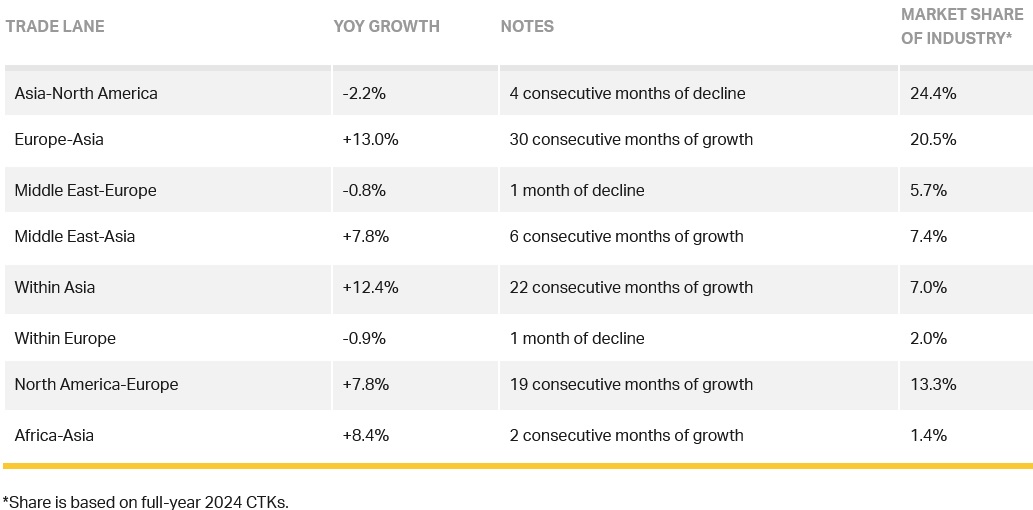Select the Middle East-Europe cell
Image resolution: width=1033 pixels, height=510 pixels.
click(85, 190)
